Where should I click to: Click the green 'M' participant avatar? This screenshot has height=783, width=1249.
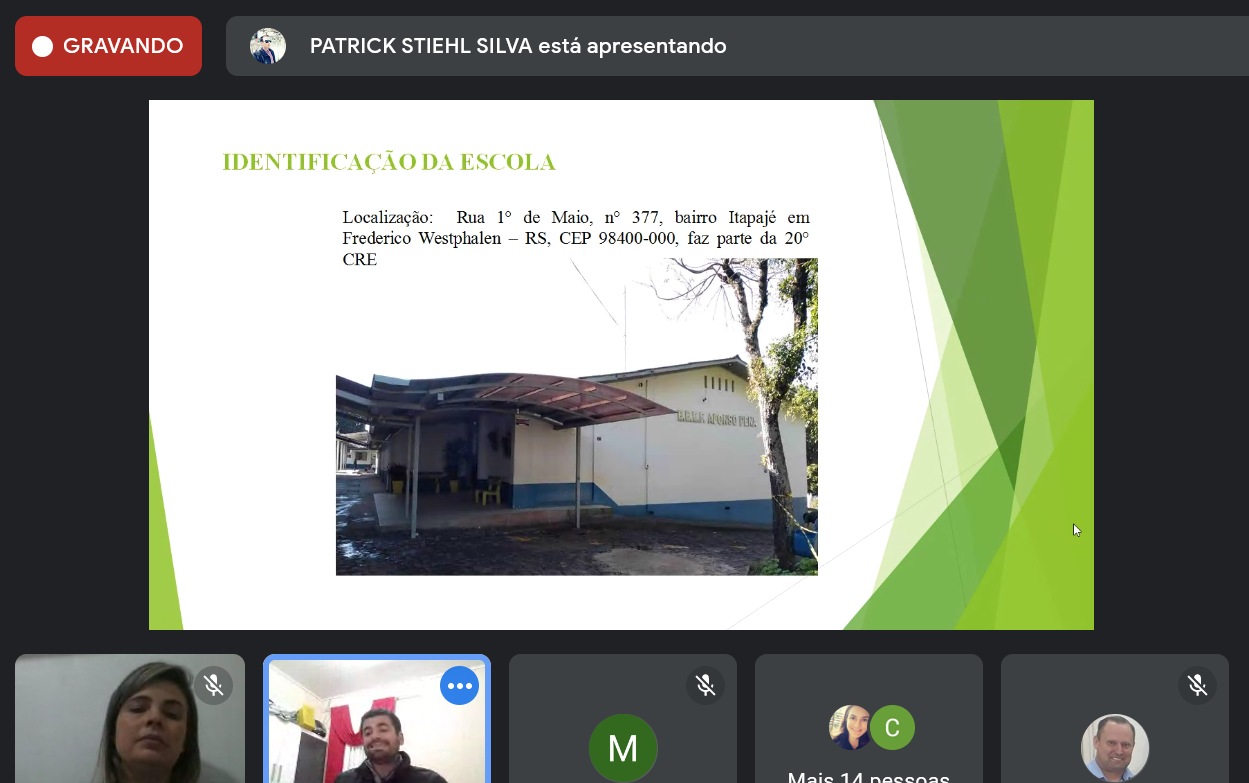623,748
